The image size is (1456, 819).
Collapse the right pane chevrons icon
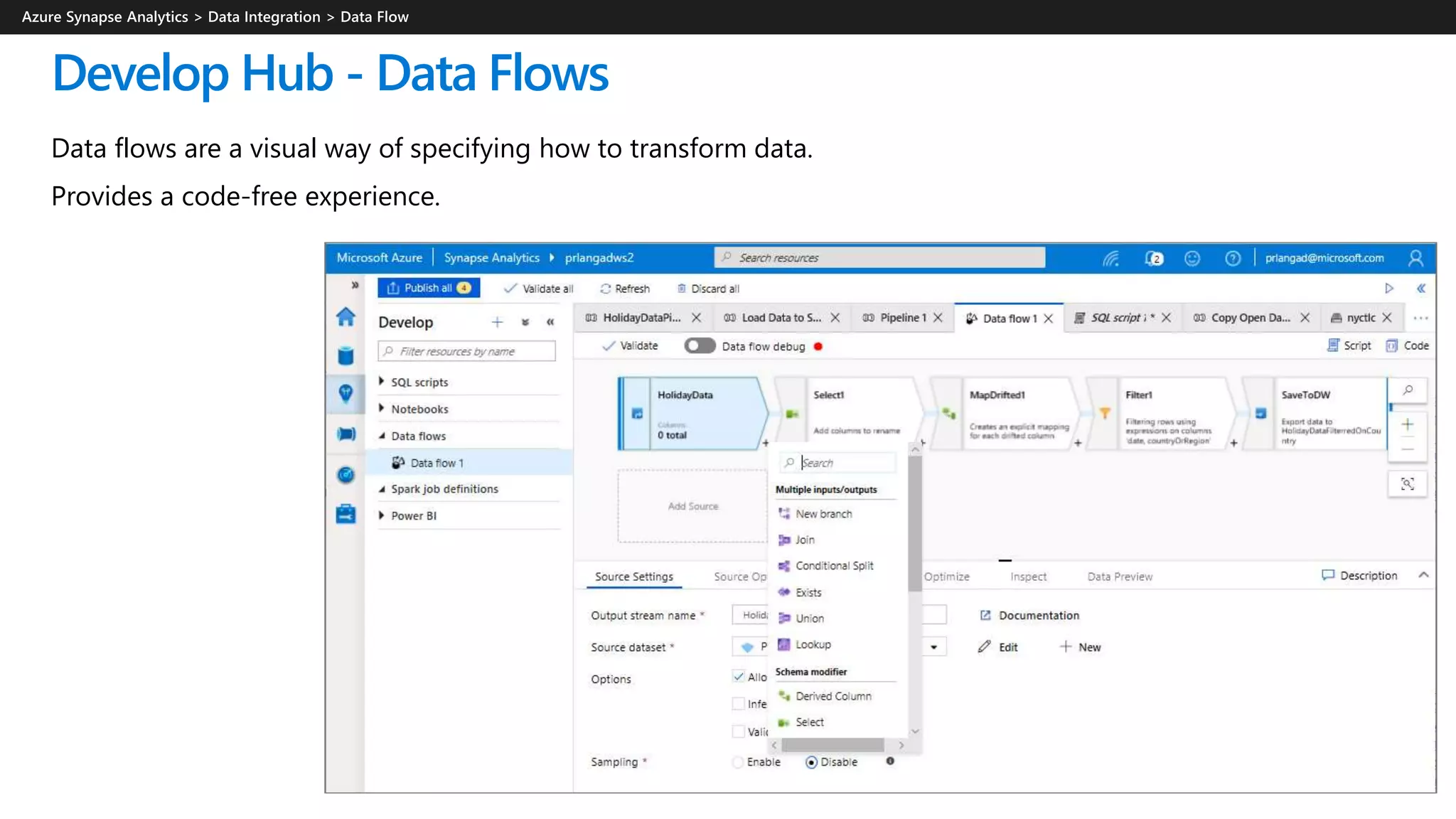1420,288
